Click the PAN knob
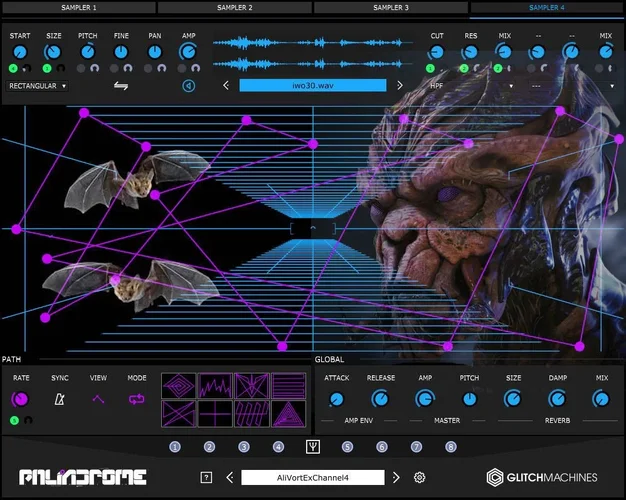The image size is (626, 500). 155,52
